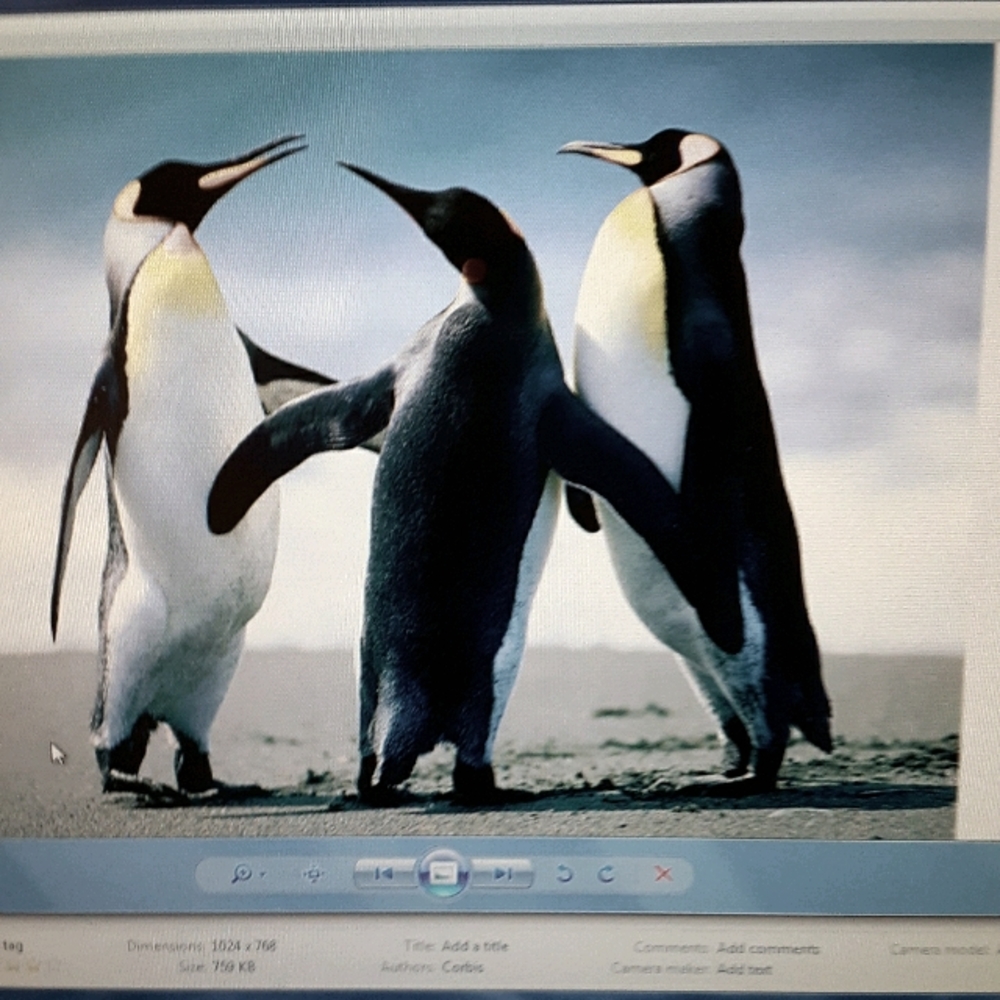1000x1000 pixels.
Task: Start the slide show
Action: [x=443, y=873]
